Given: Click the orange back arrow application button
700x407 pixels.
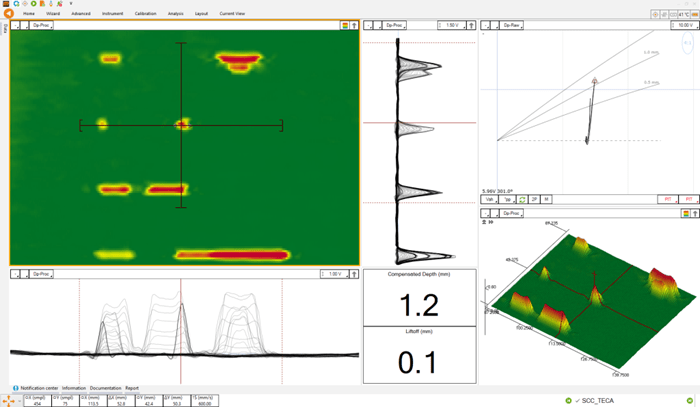Looking at the screenshot, I should click(x=9, y=13).
